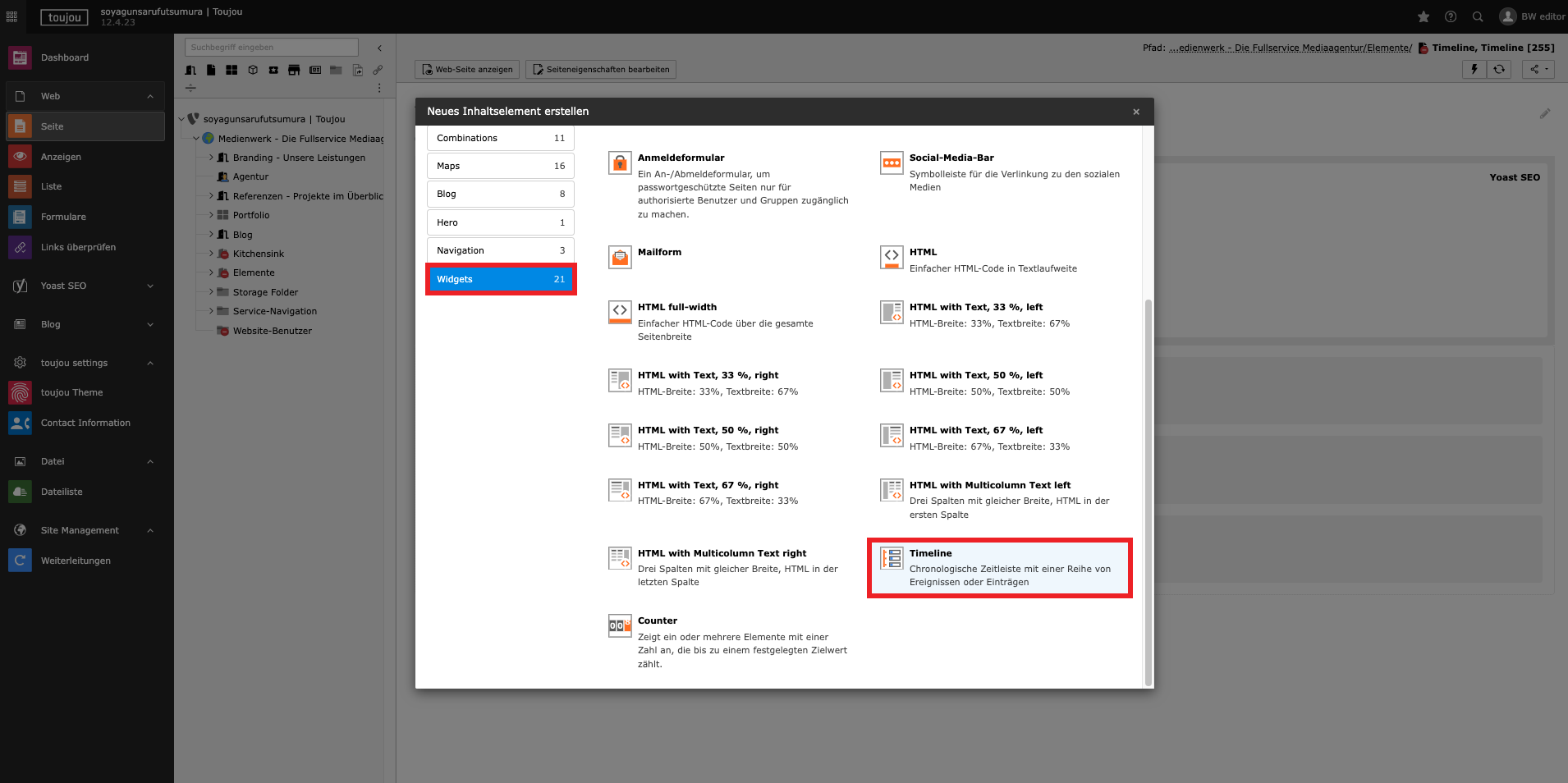1568x783 pixels.
Task: Pick the Social-Media-Bar icon
Action: (x=892, y=163)
